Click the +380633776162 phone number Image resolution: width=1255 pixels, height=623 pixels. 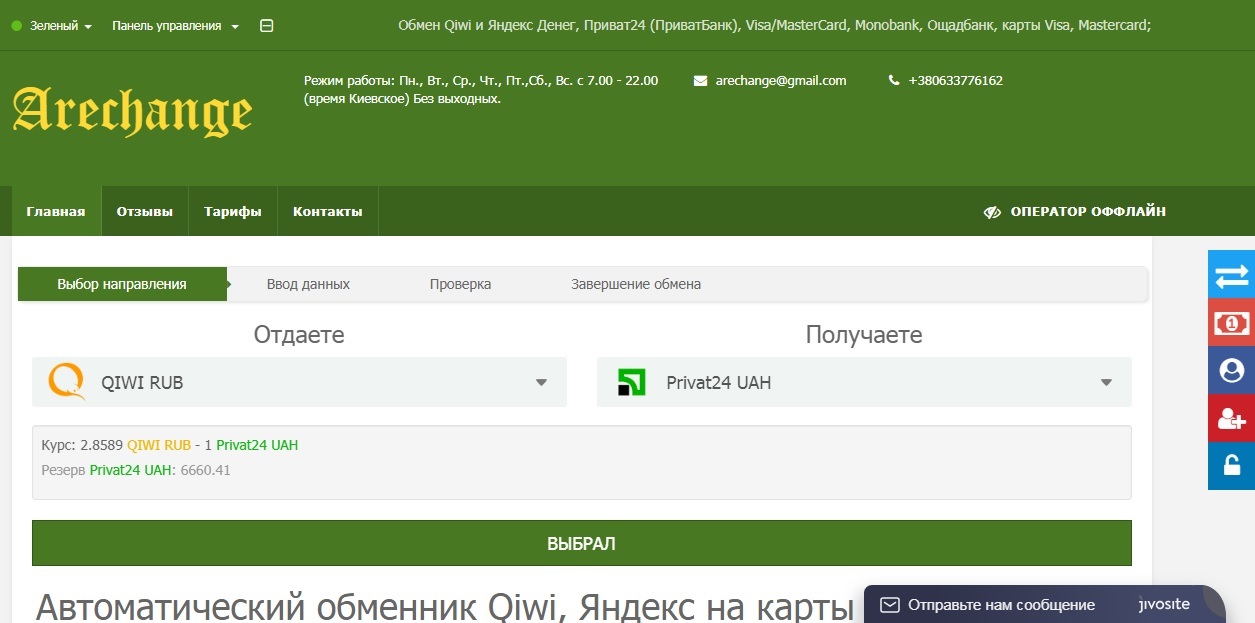pos(955,81)
